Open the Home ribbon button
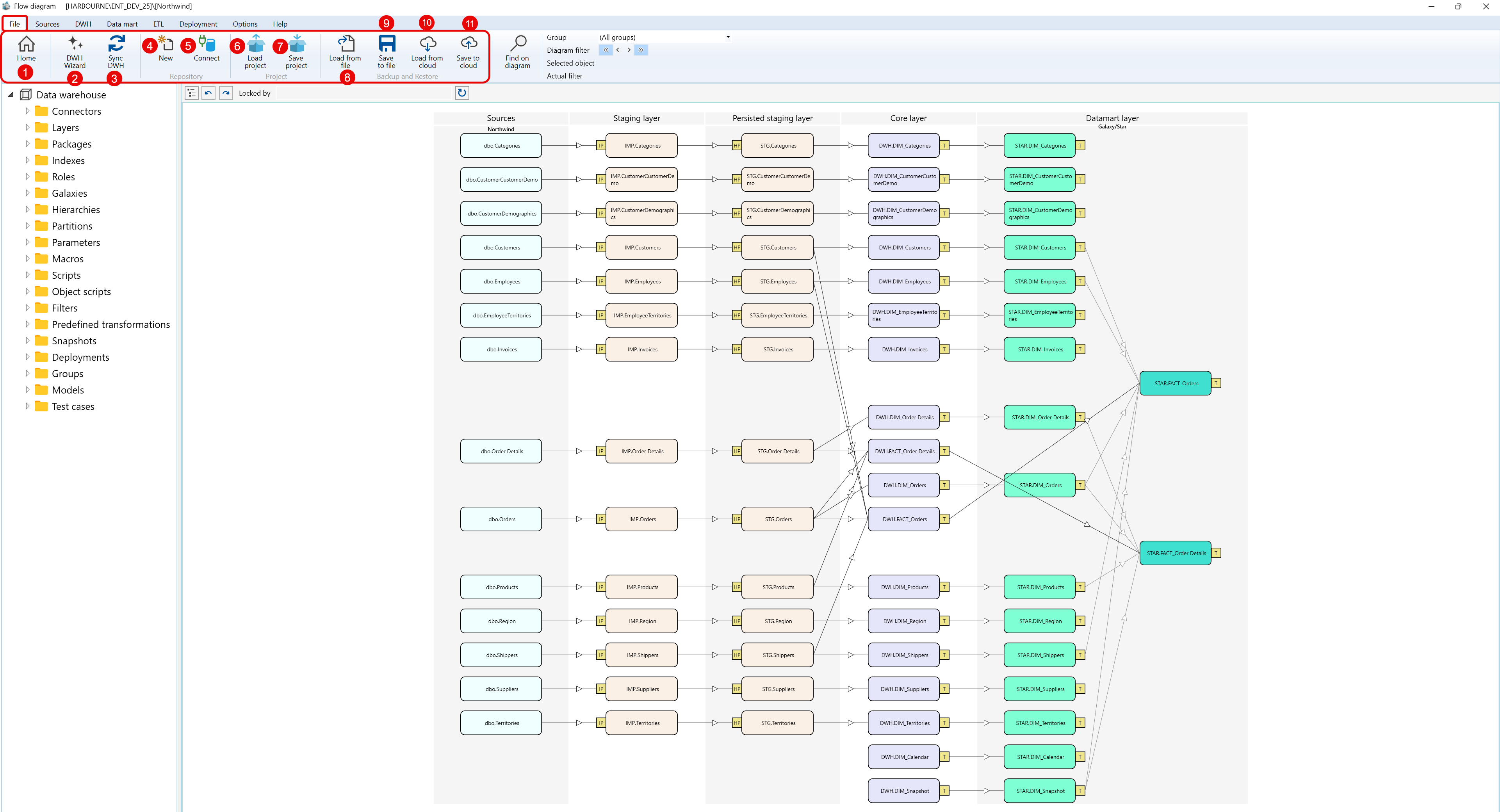Image resolution: width=1500 pixels, height=812 pixels. point(26,48)
